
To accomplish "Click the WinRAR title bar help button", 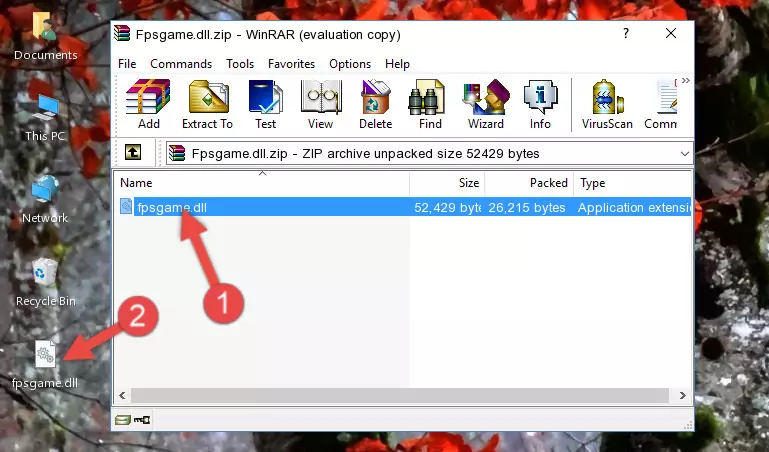I will coord(626,33).
